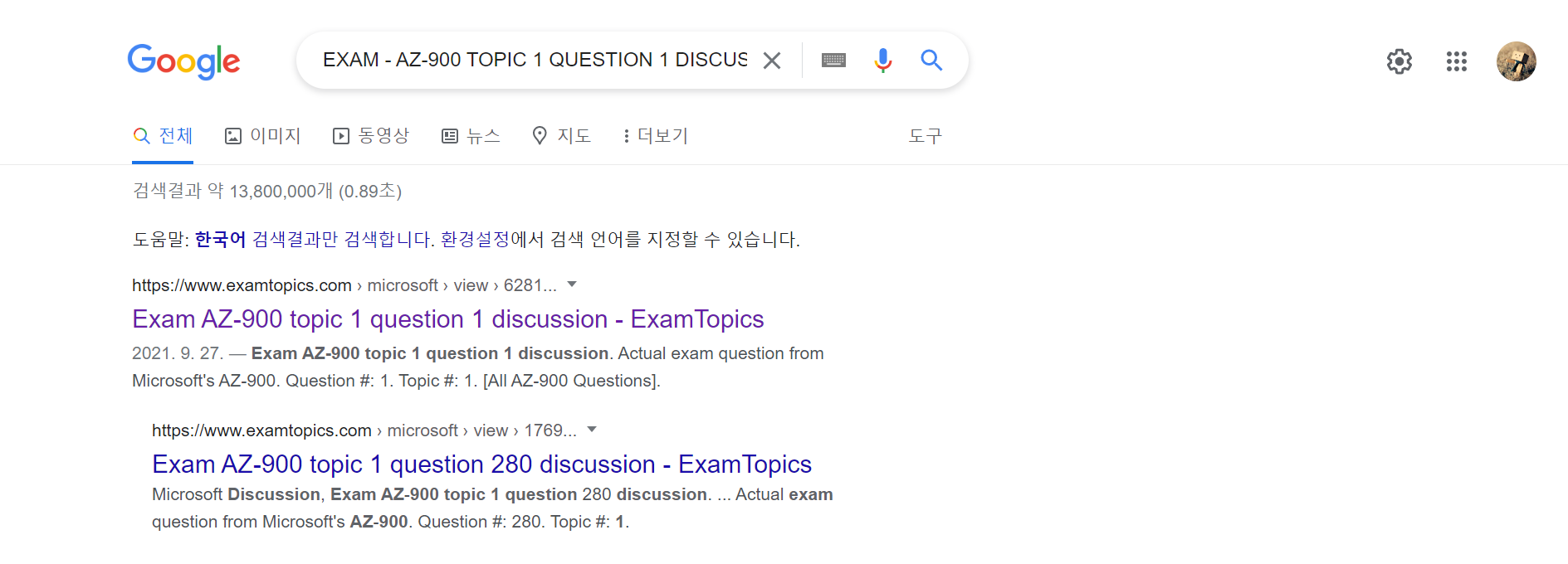Clear the search query with X

pyautogui.click(x=772, y=61)
